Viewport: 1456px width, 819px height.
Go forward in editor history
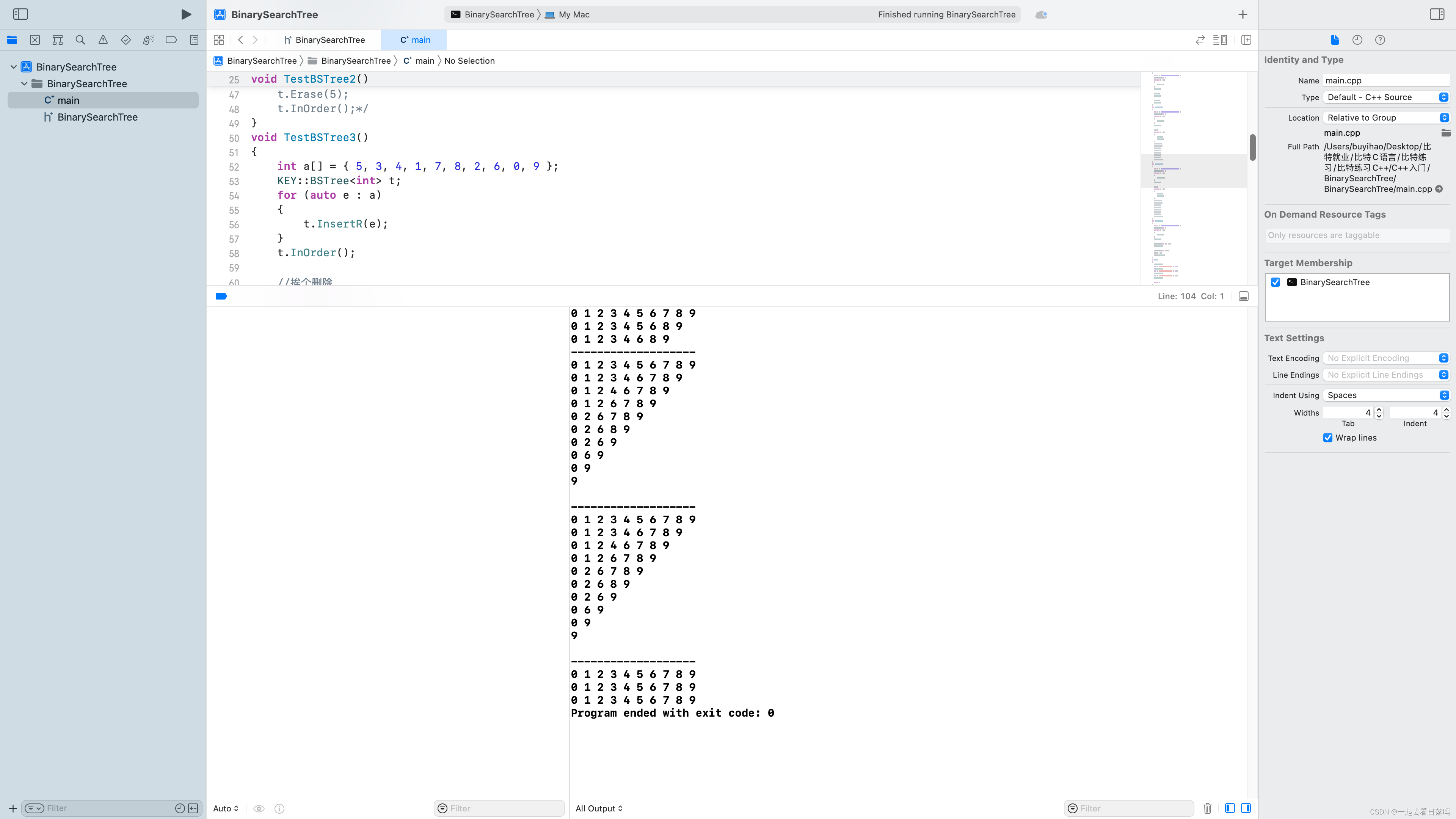tap(255, 39)
